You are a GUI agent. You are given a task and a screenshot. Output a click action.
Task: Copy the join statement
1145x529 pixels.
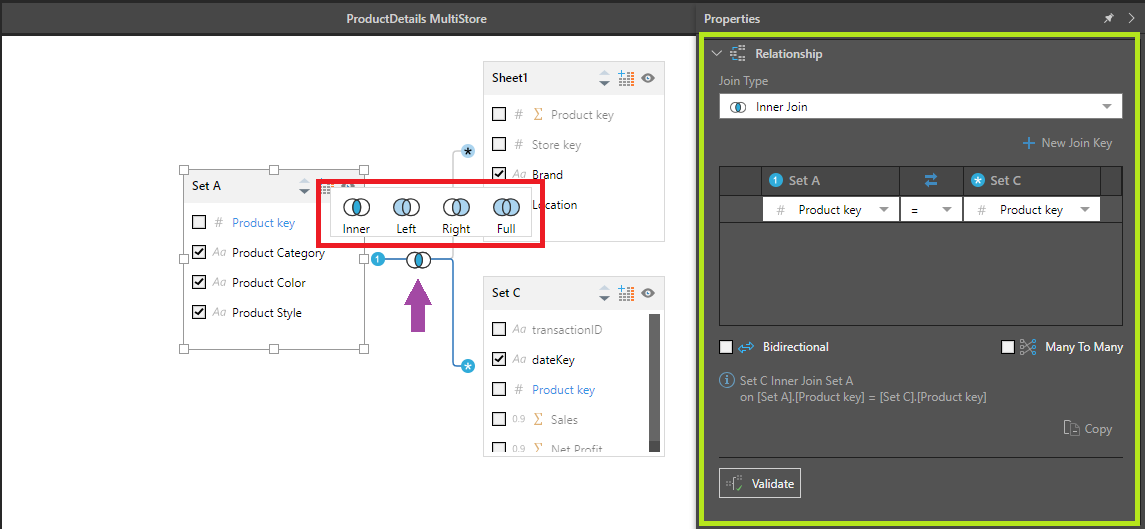click(1087, 429)
